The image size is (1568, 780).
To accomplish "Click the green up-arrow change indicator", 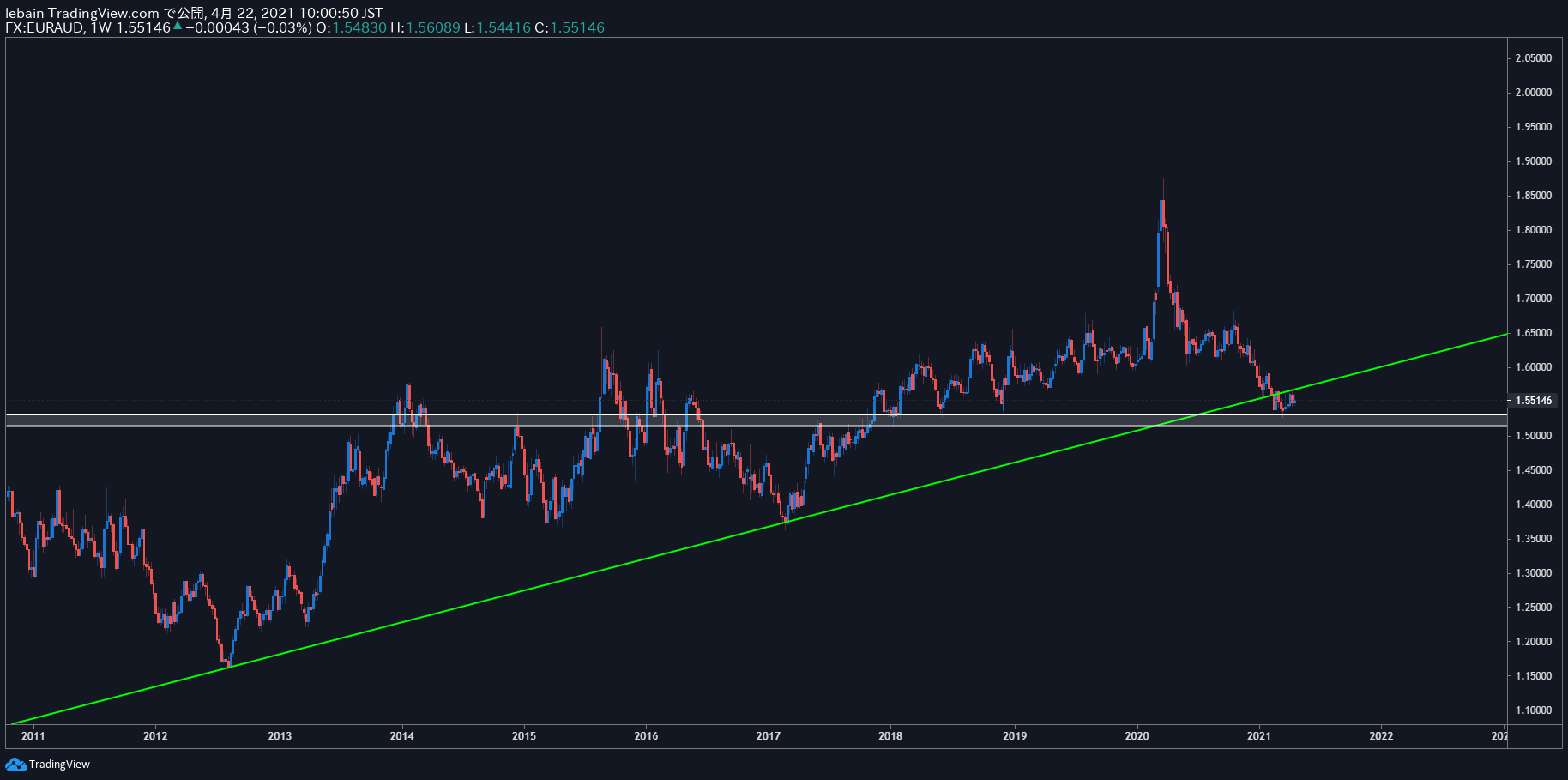I will [x=178, y=27].
